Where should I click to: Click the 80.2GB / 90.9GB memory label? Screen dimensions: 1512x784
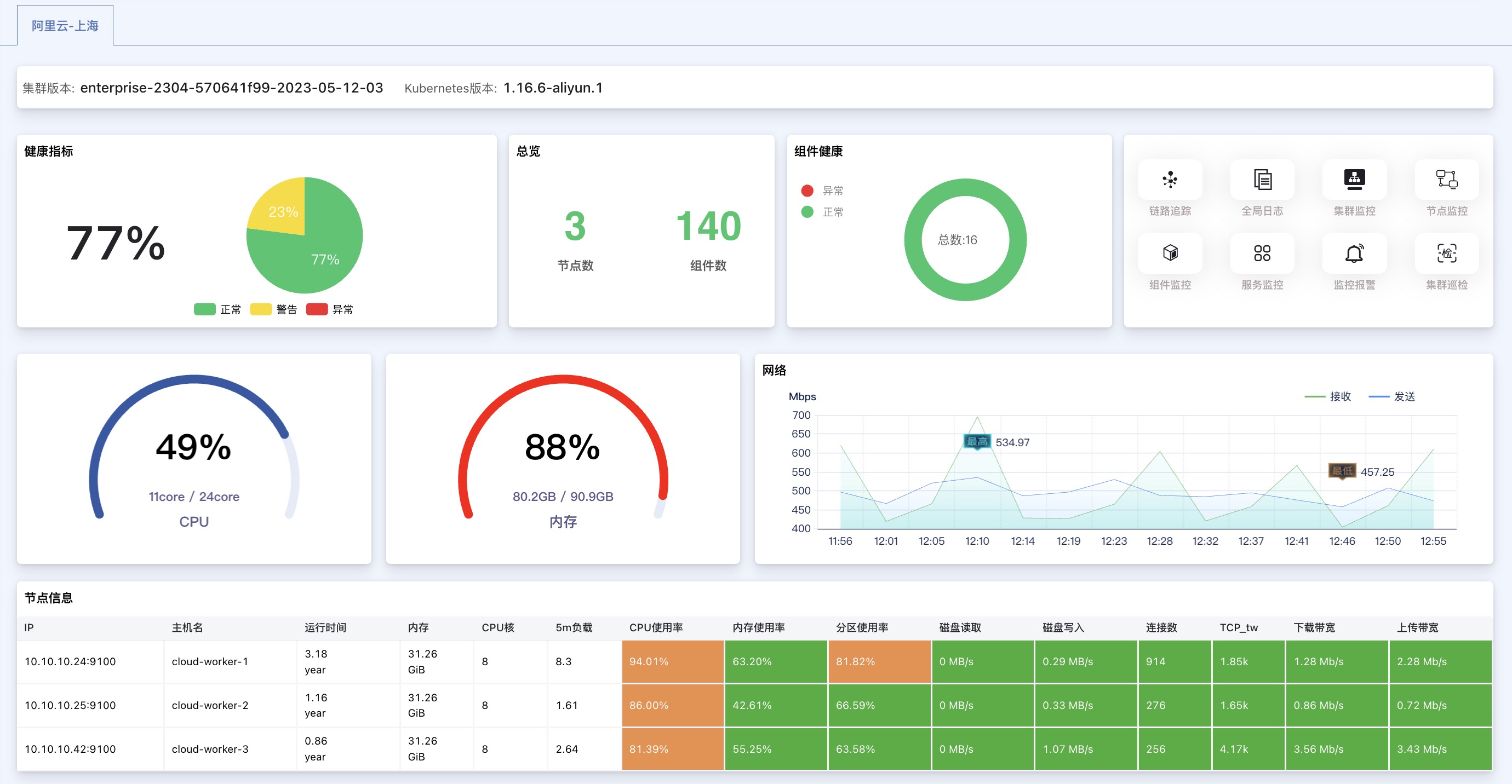563,496
